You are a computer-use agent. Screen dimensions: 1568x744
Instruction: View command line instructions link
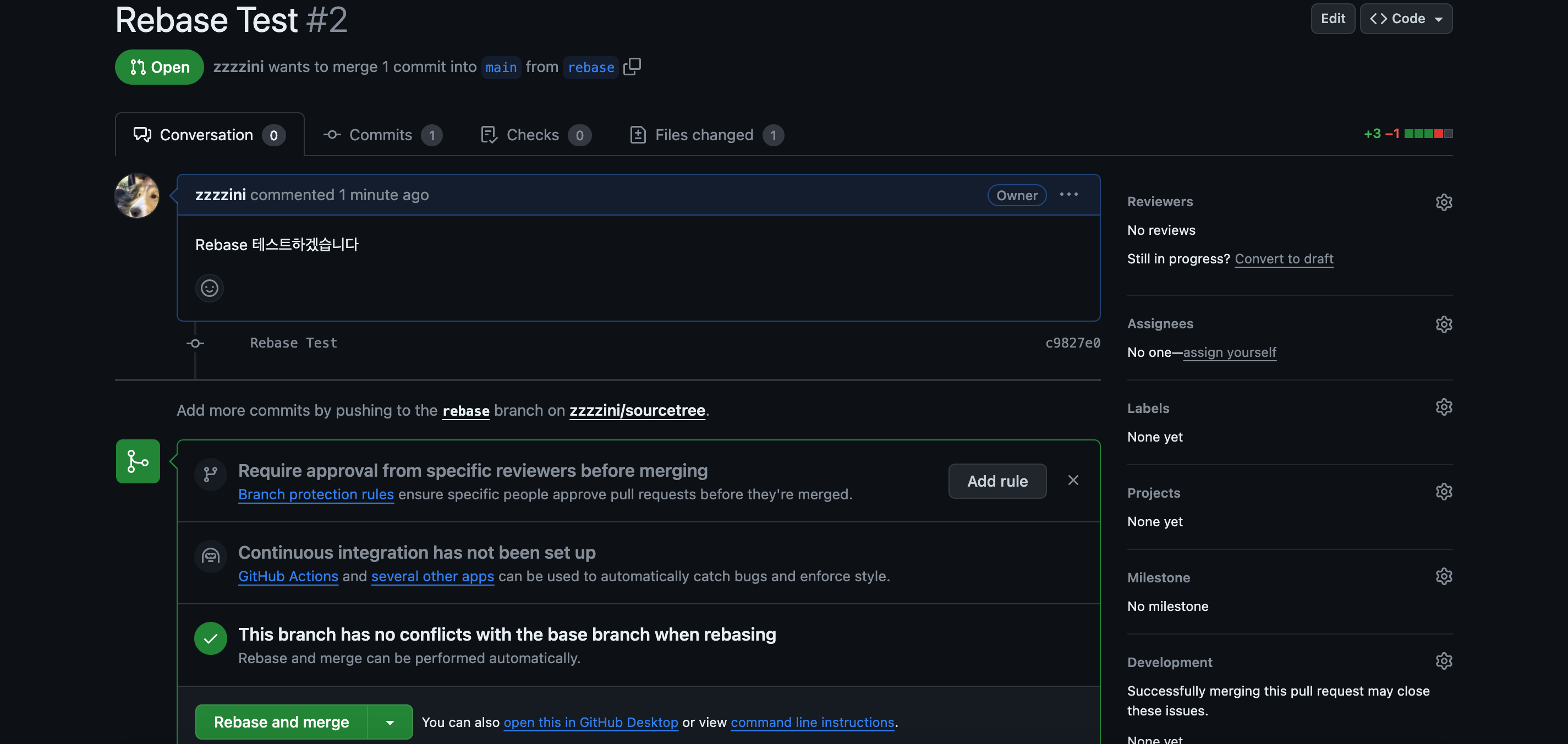tap(812, 722)
